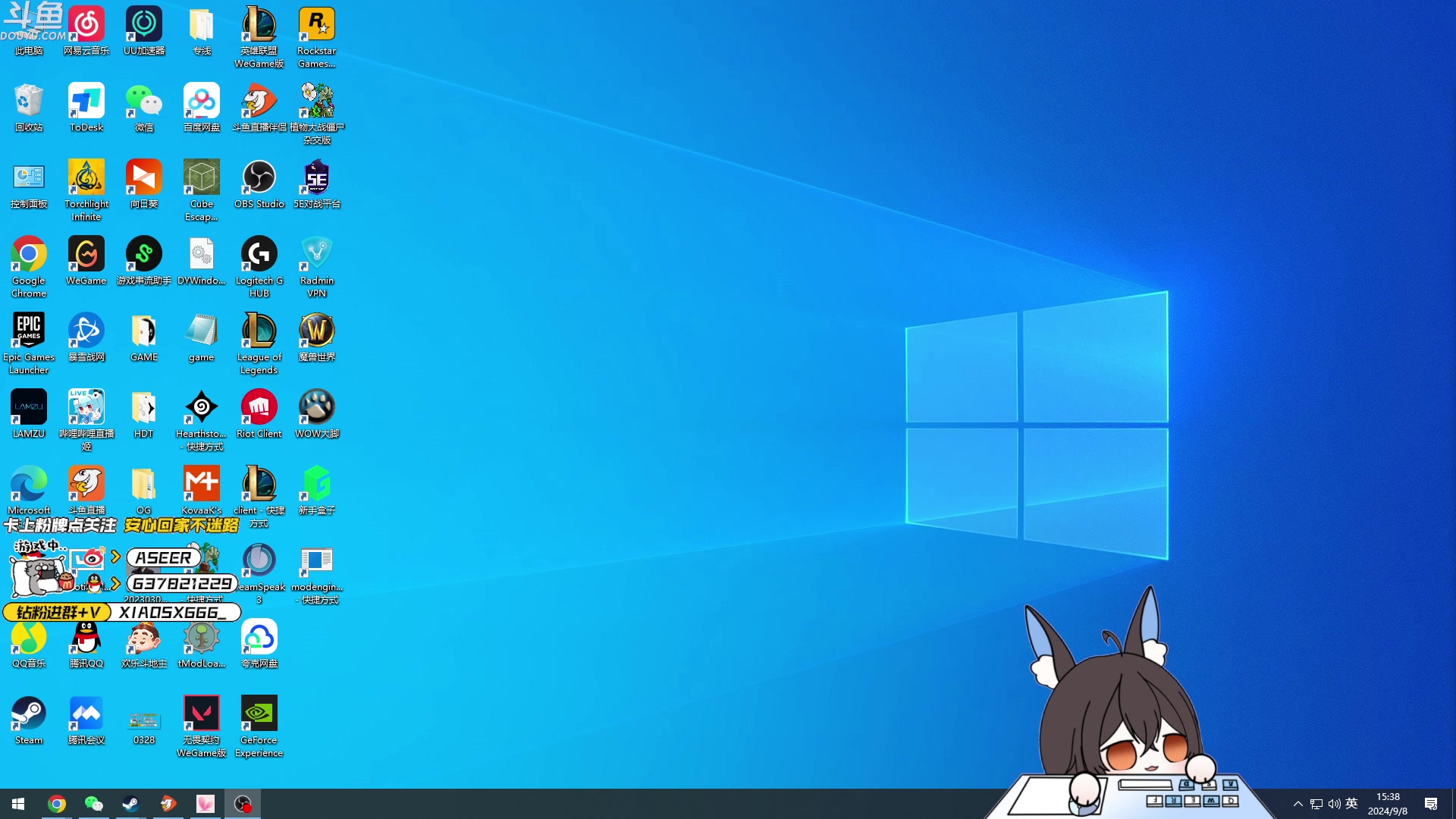
Task: Select the 英雄联盟 WeGame版 desktop icon
Action: (x=259, y=36)
